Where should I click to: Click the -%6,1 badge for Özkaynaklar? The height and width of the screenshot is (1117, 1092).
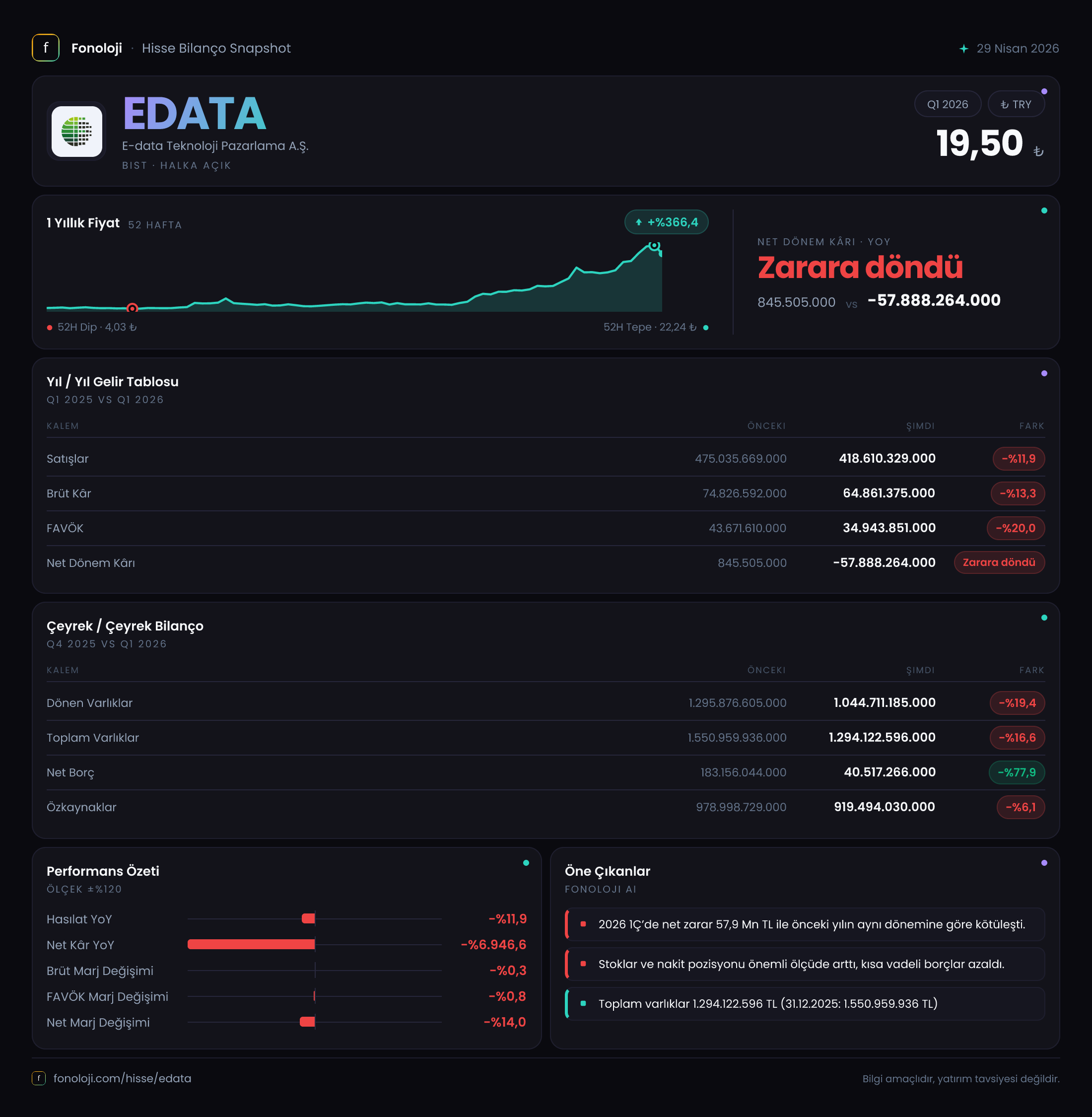pyautogui.click(x=1021, y=807)
